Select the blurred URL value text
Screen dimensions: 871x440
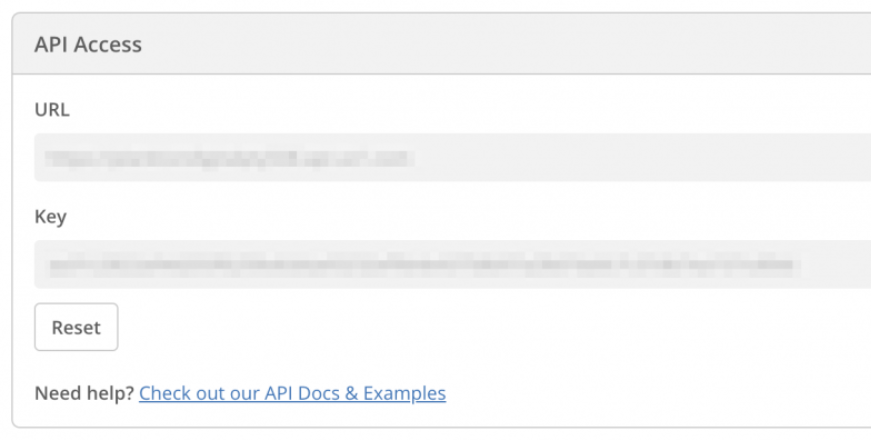230,158
